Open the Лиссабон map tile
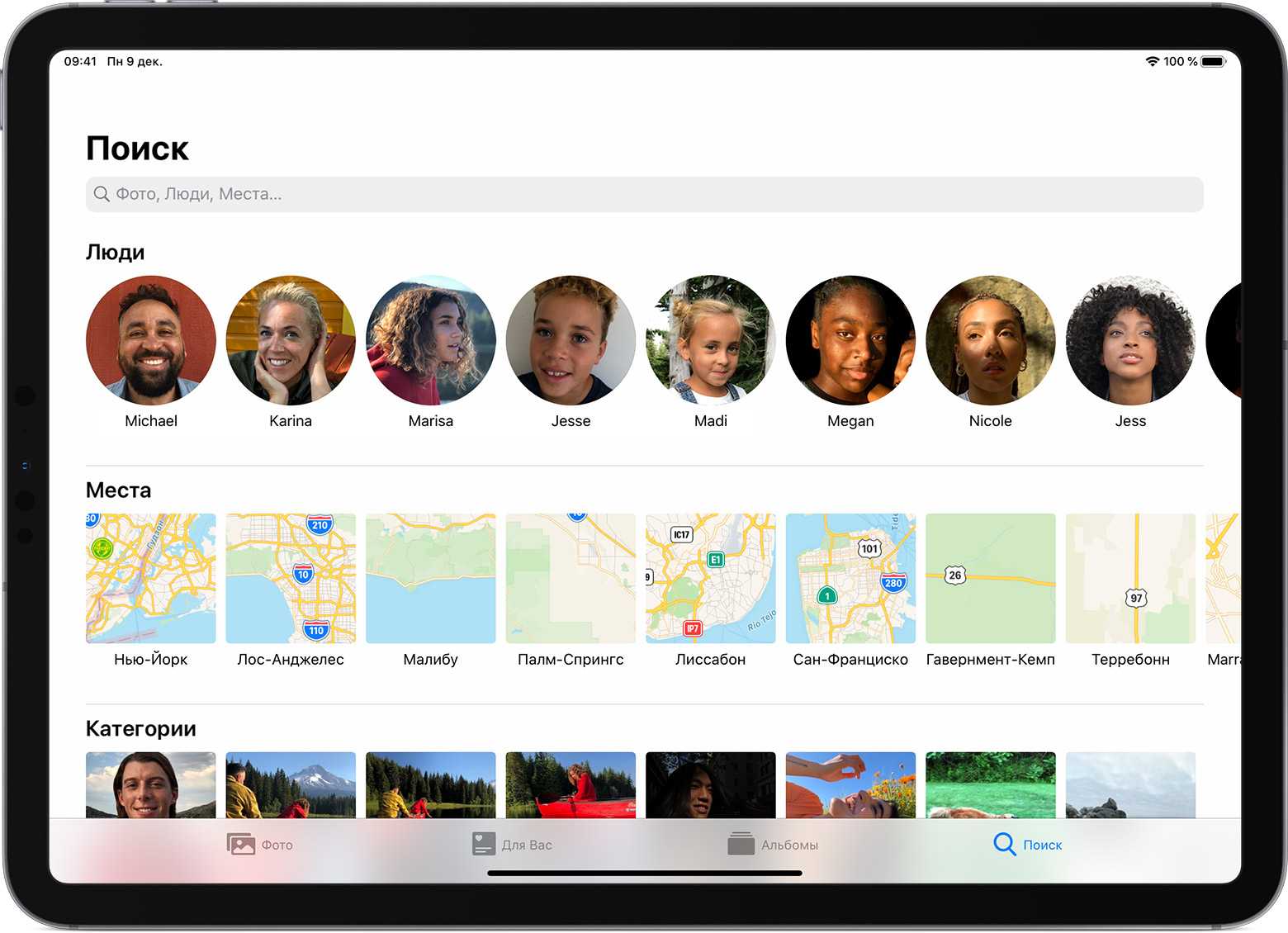 (711, 578)
